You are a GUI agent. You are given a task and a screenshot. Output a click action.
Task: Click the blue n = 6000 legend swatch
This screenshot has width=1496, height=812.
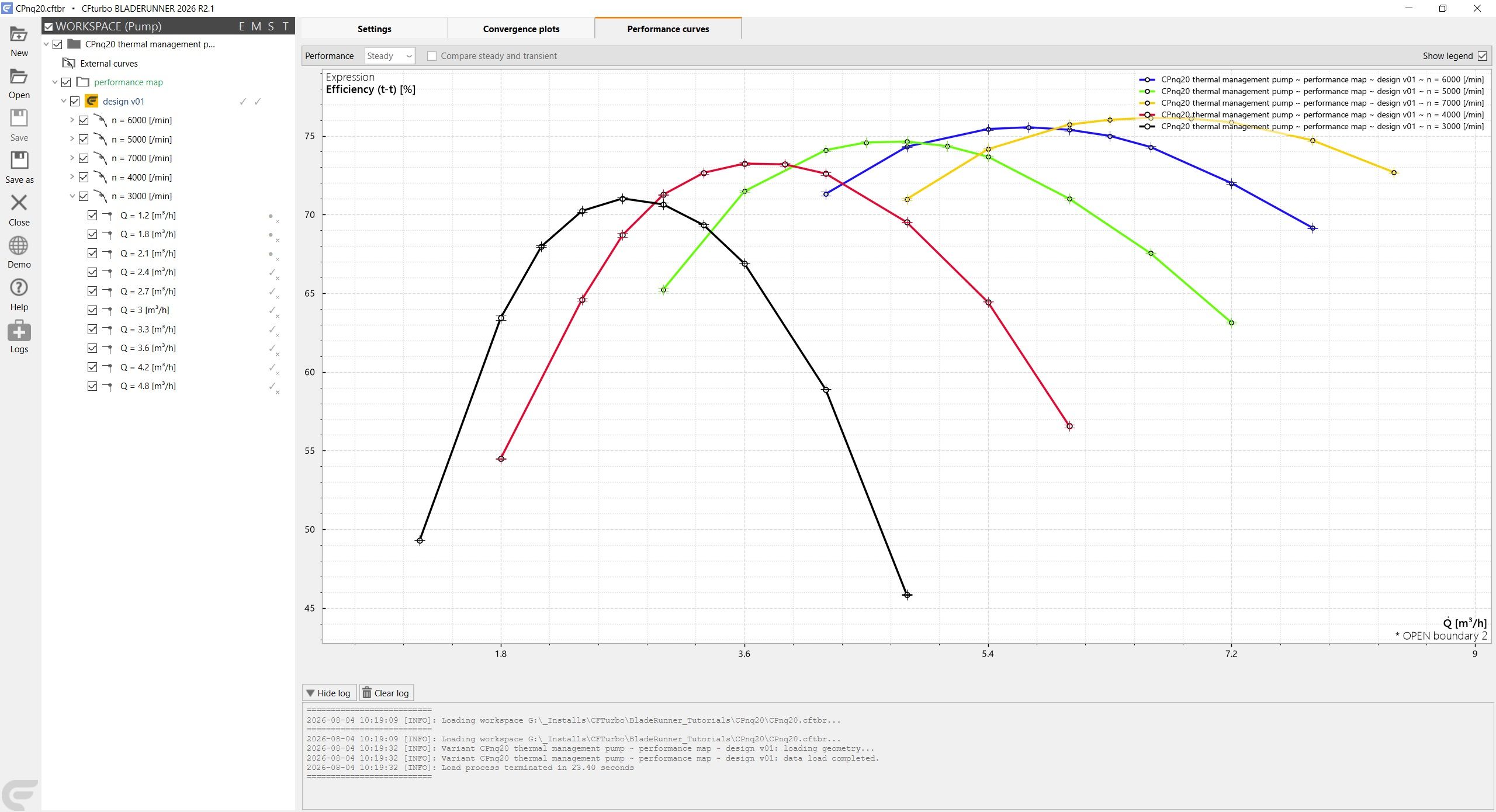[1147, 79]
